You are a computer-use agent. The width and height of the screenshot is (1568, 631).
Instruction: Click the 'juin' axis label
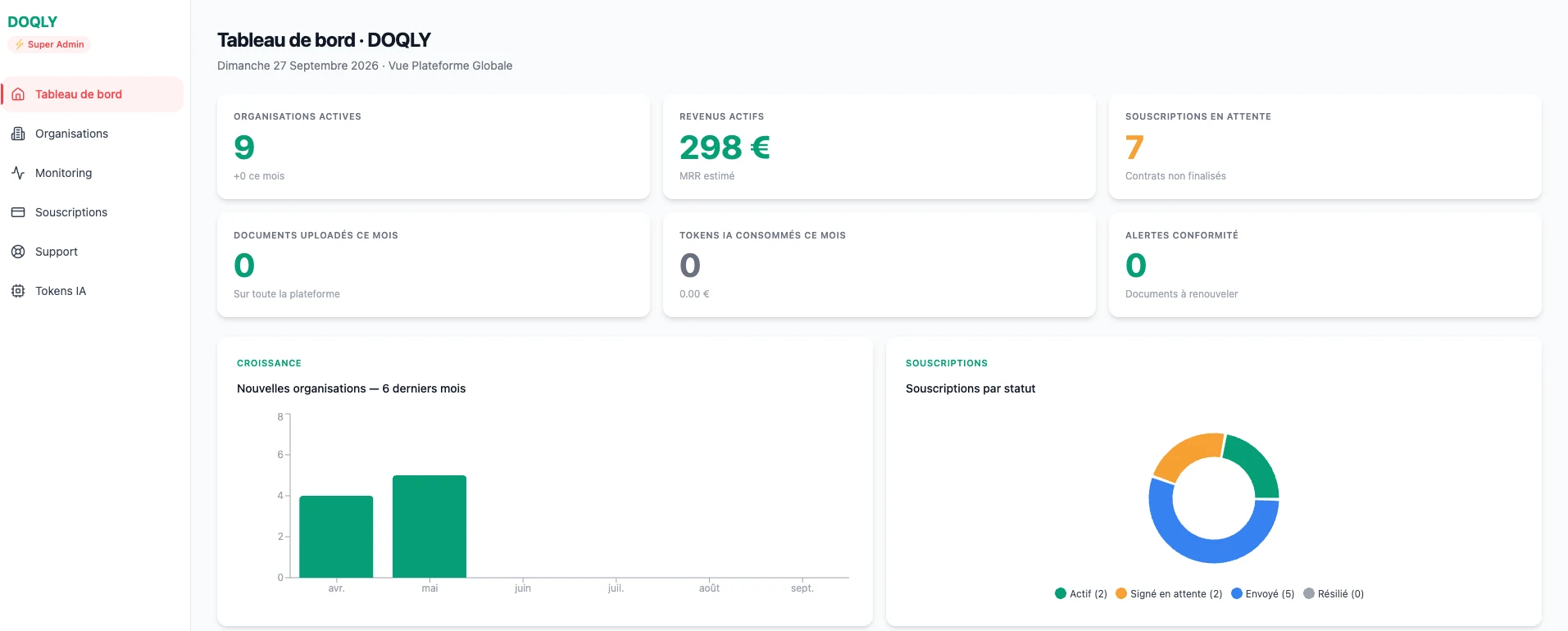click(523, 588)
